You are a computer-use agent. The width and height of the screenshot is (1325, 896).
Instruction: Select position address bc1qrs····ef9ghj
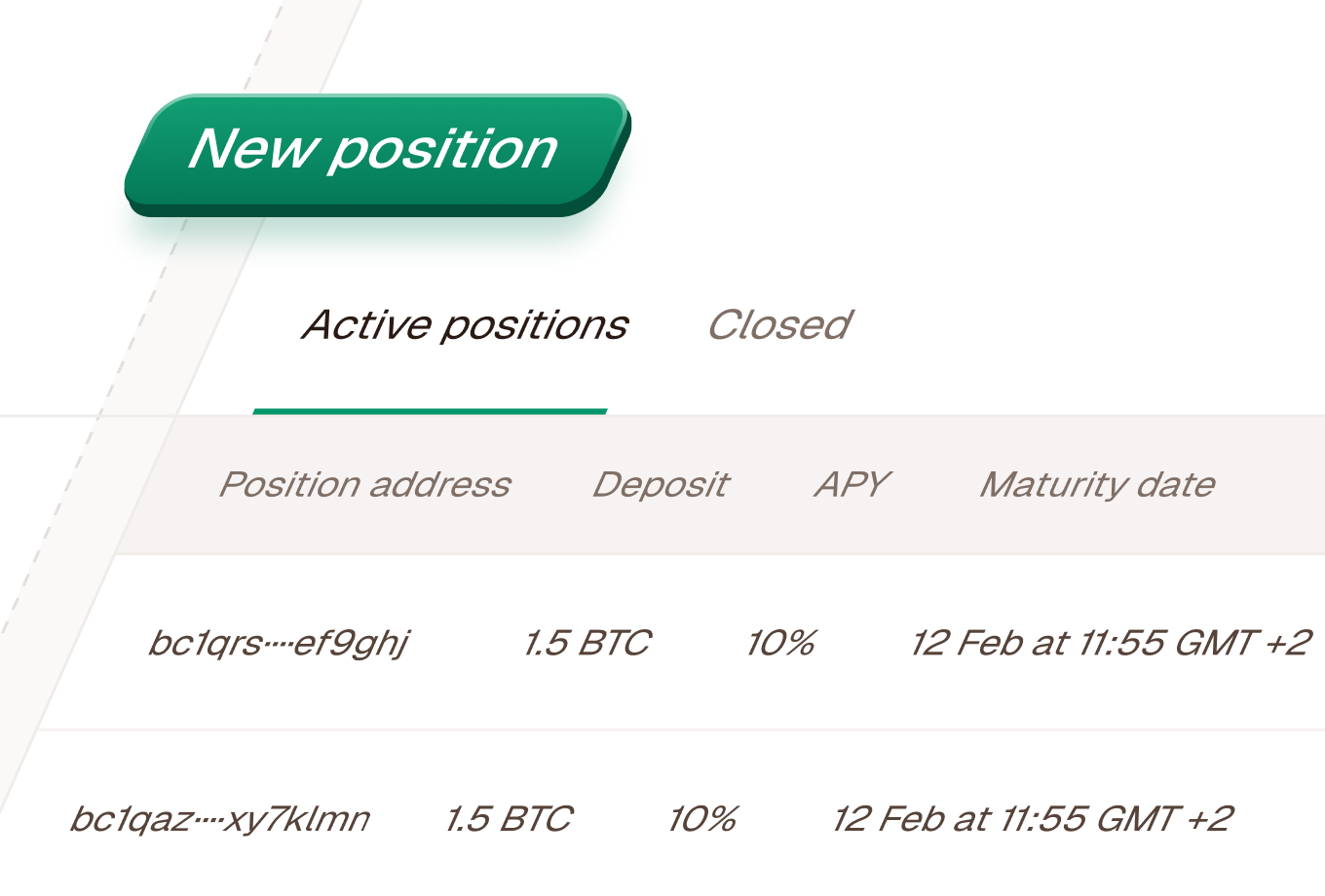[x=279, y=644]
